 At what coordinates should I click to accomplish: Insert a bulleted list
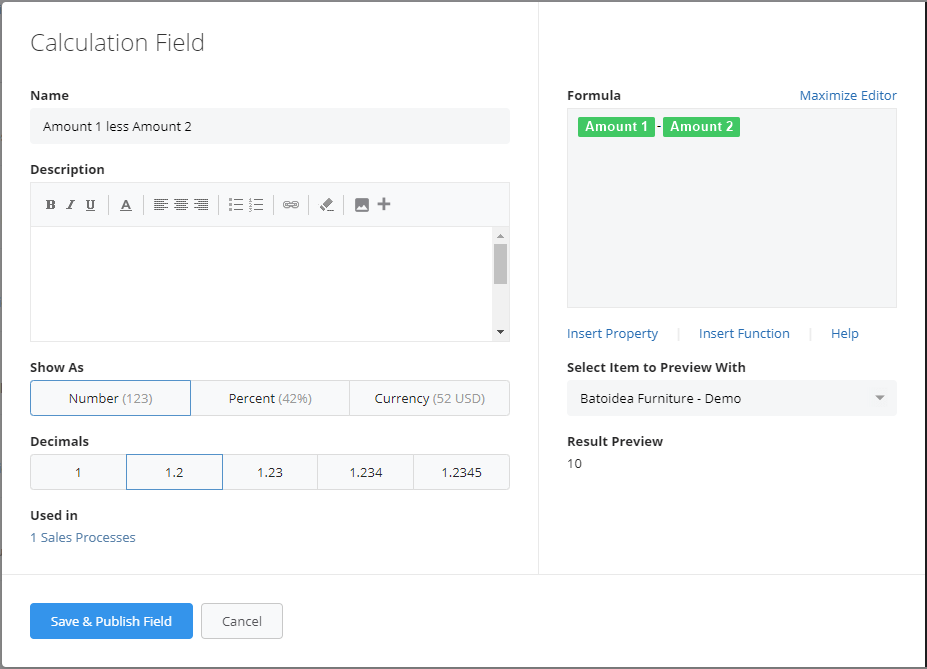(x=236, y=204)
